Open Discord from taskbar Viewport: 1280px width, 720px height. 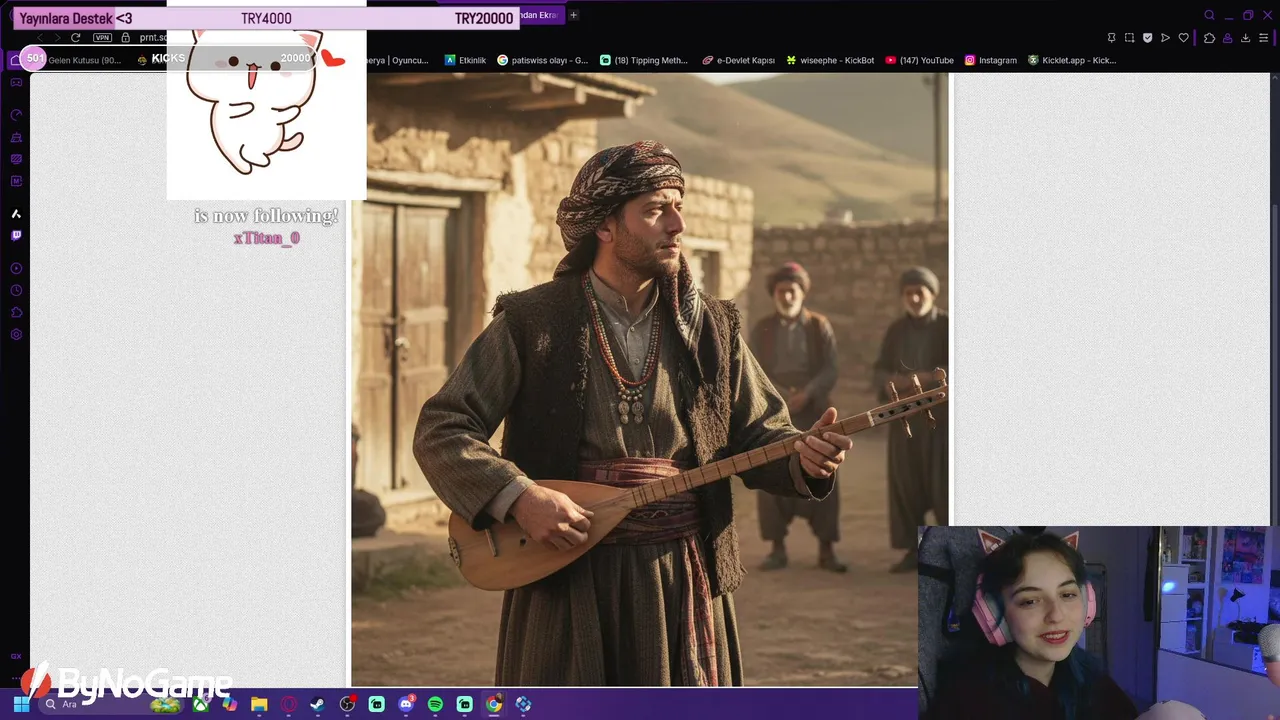[x=406, y=704]
